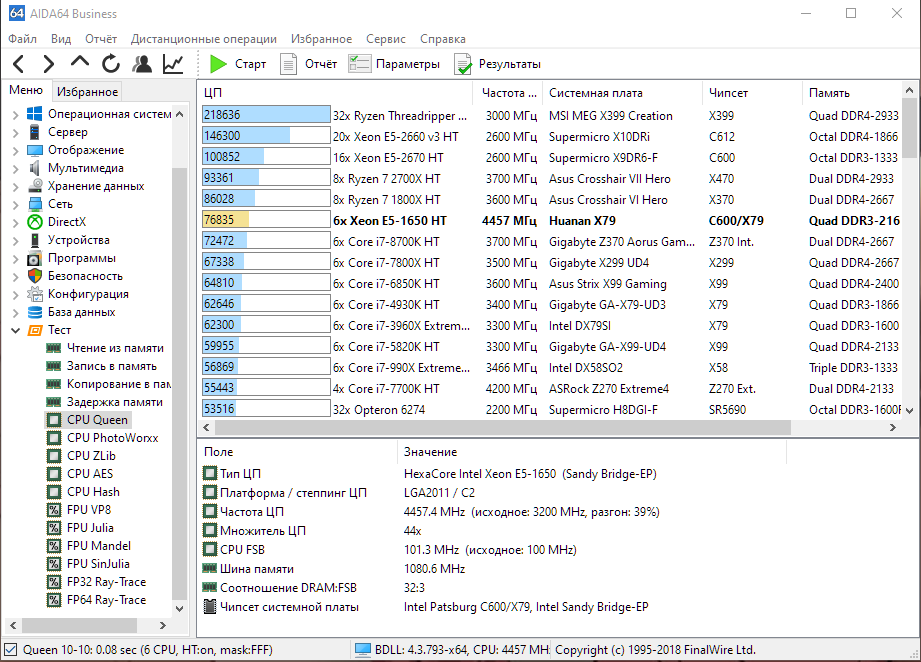
Task: Go back with the left arrow icon
Action: click(18, 63)
